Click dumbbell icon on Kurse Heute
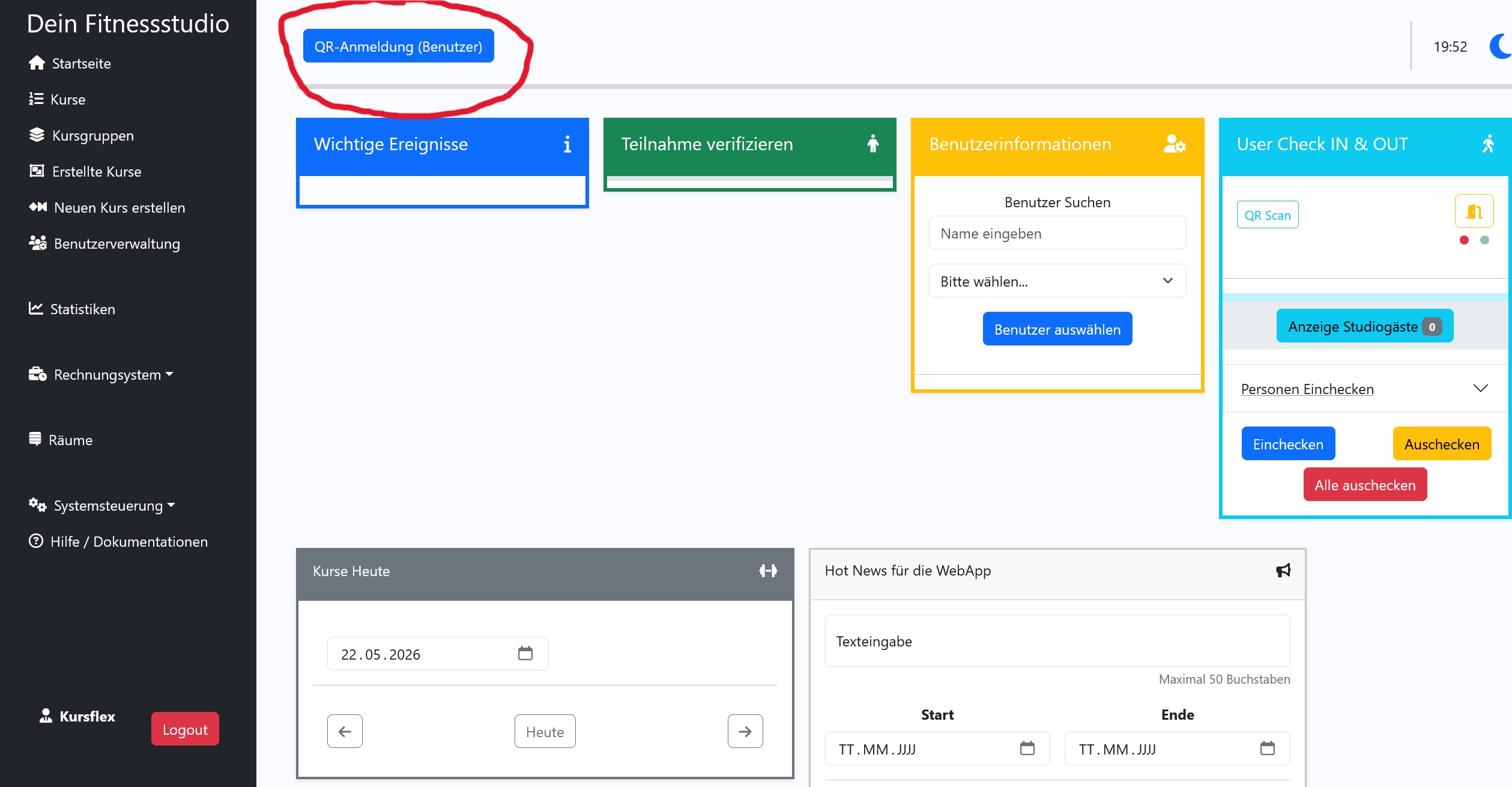The image size is (1512, 787). [x=768, y=571]
